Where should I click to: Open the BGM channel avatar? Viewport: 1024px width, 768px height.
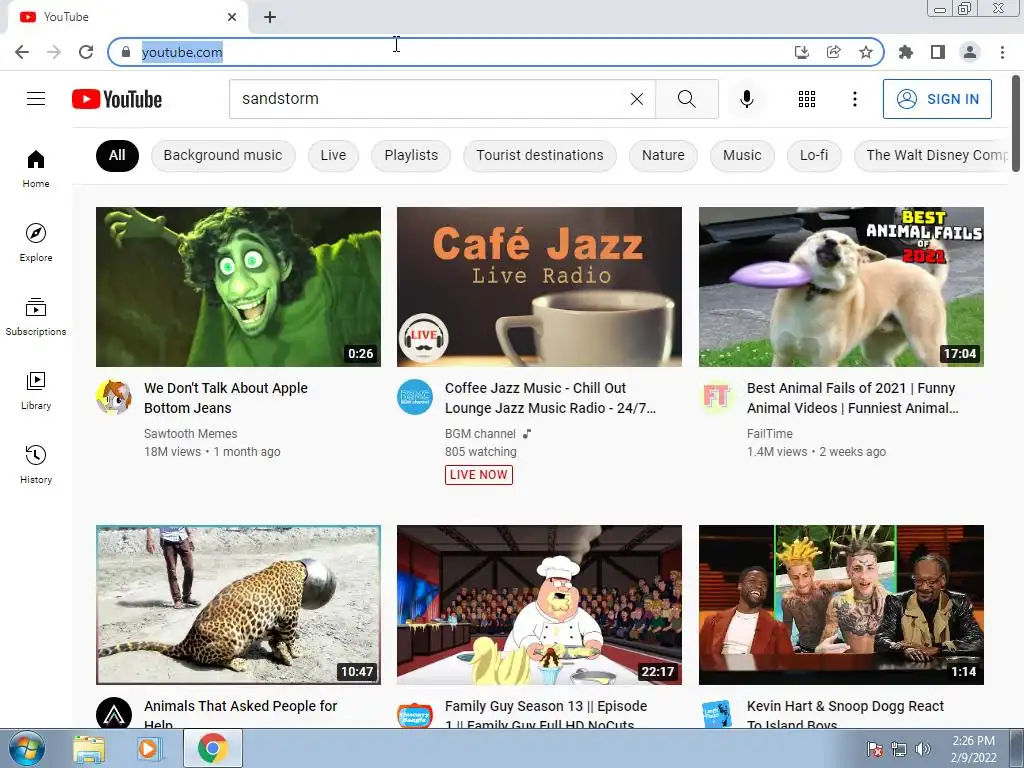[415, 397]
